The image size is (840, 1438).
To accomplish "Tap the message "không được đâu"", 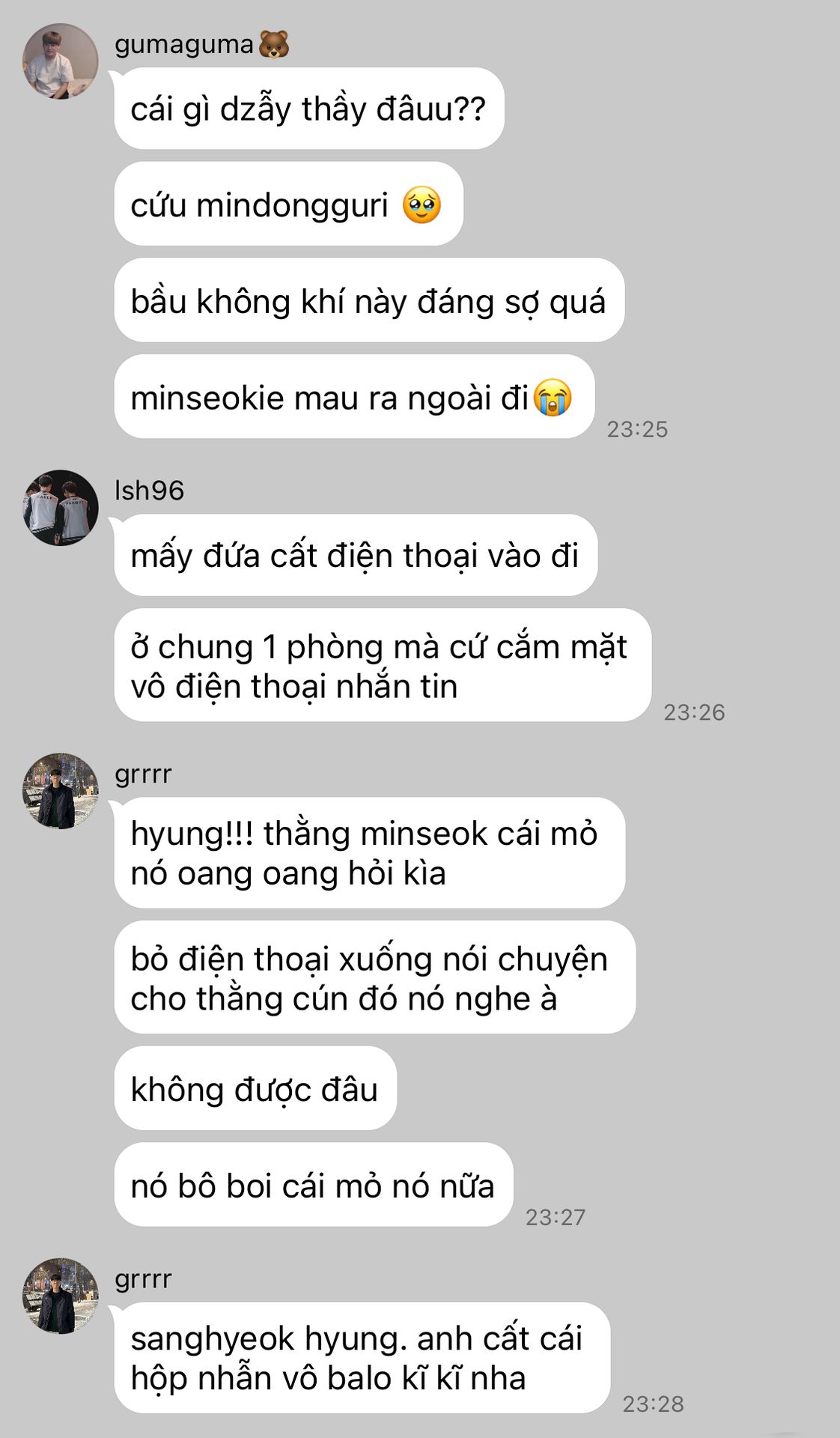I will (255, 1088).
